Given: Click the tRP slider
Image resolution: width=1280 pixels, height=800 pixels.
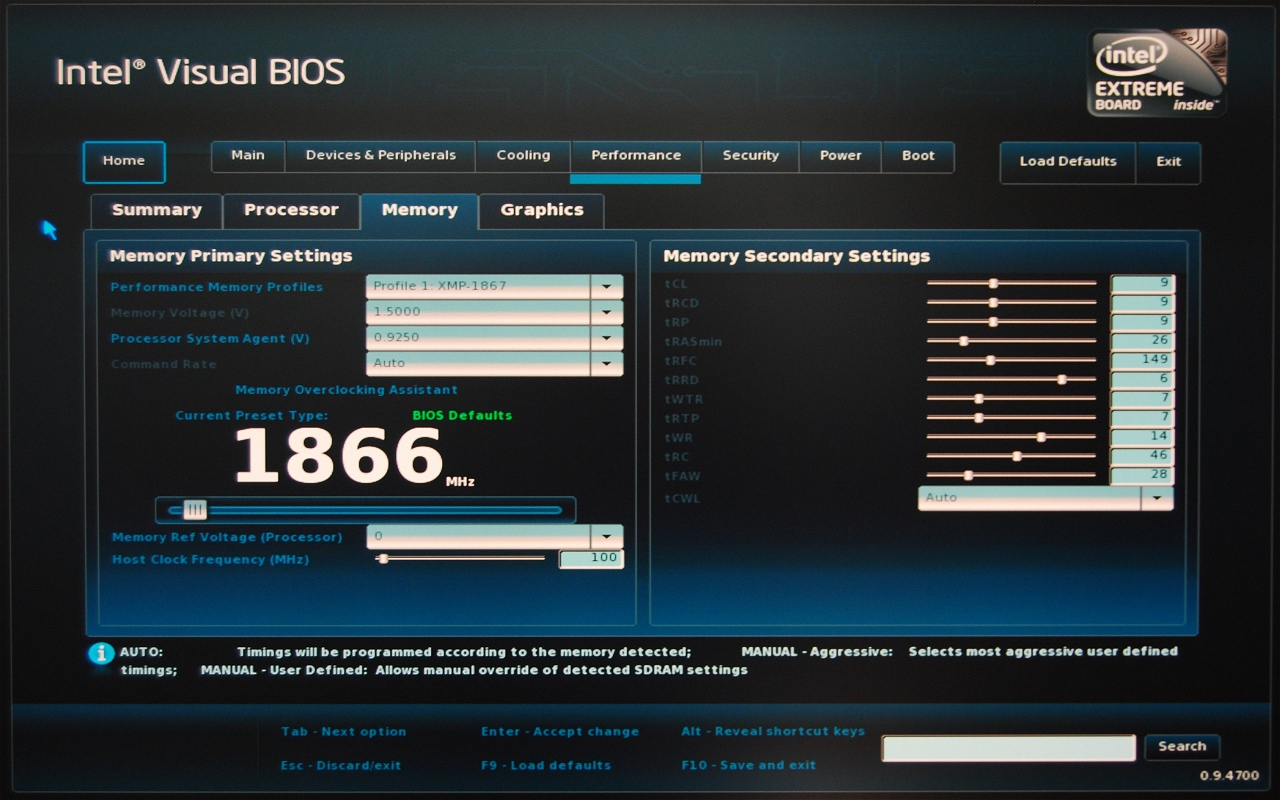Looking at the screenshot, I should [1011, 322].
